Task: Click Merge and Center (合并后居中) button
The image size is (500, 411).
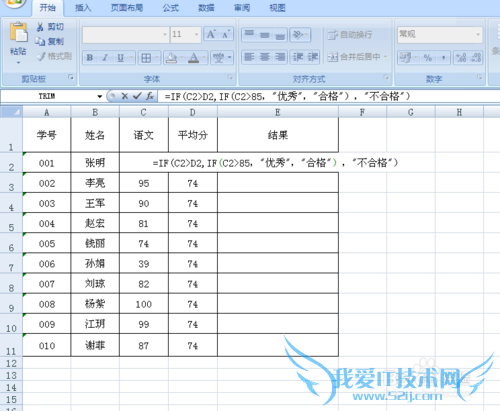Action: (354, 57)
